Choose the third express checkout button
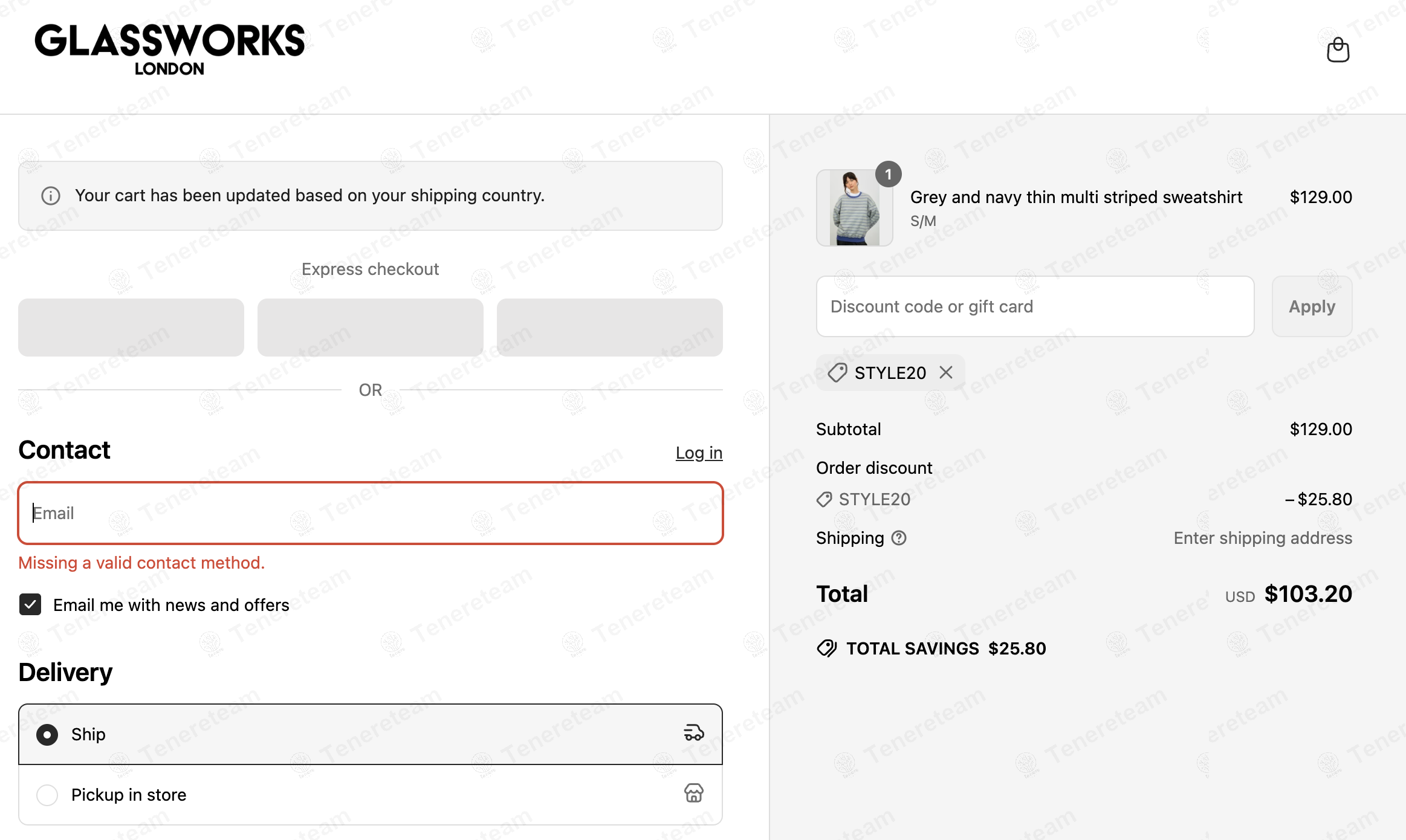The image size is (1406, 840). point(609,327)
